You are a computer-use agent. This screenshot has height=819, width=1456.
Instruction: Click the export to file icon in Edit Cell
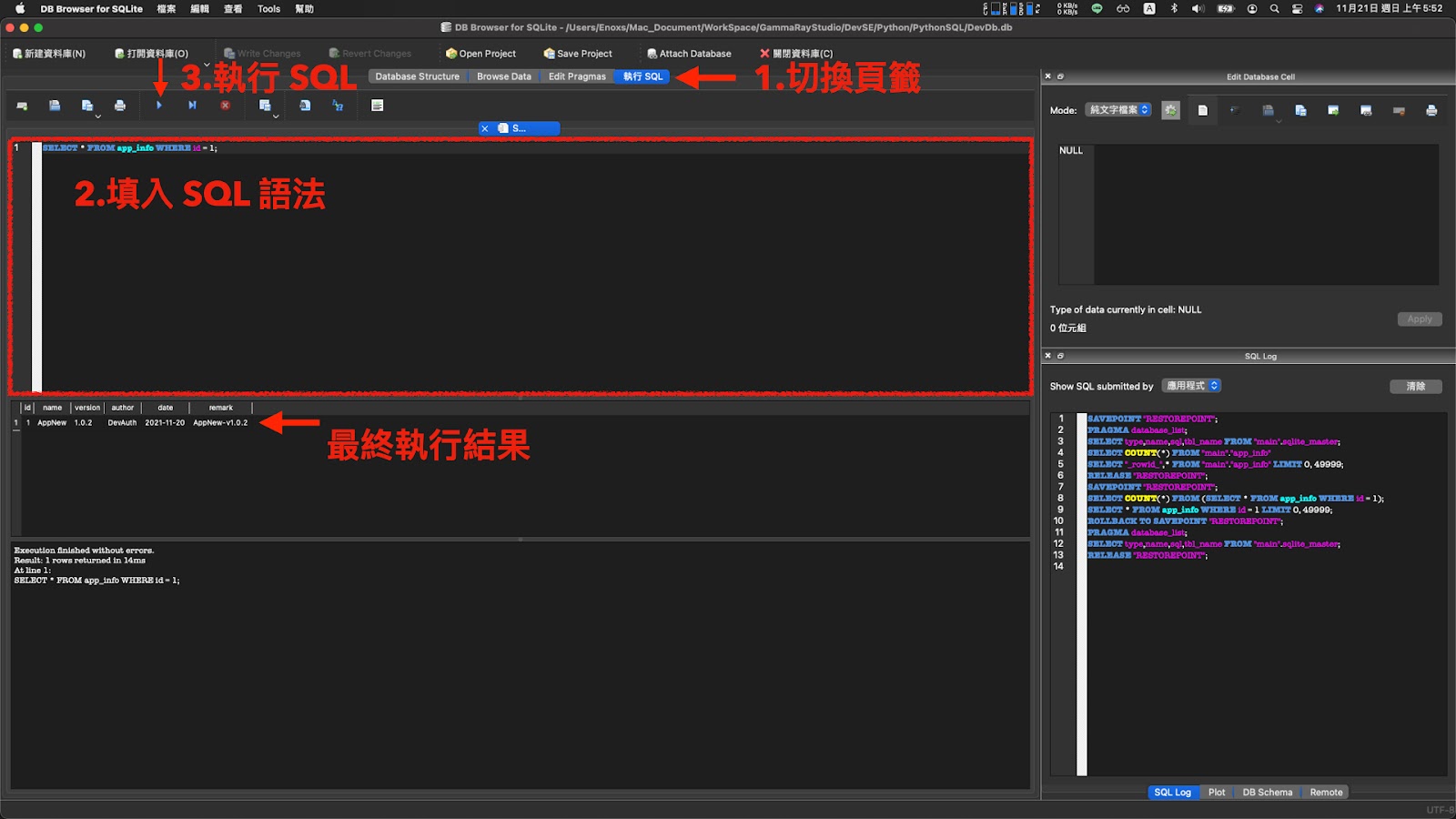(1366, 110)
